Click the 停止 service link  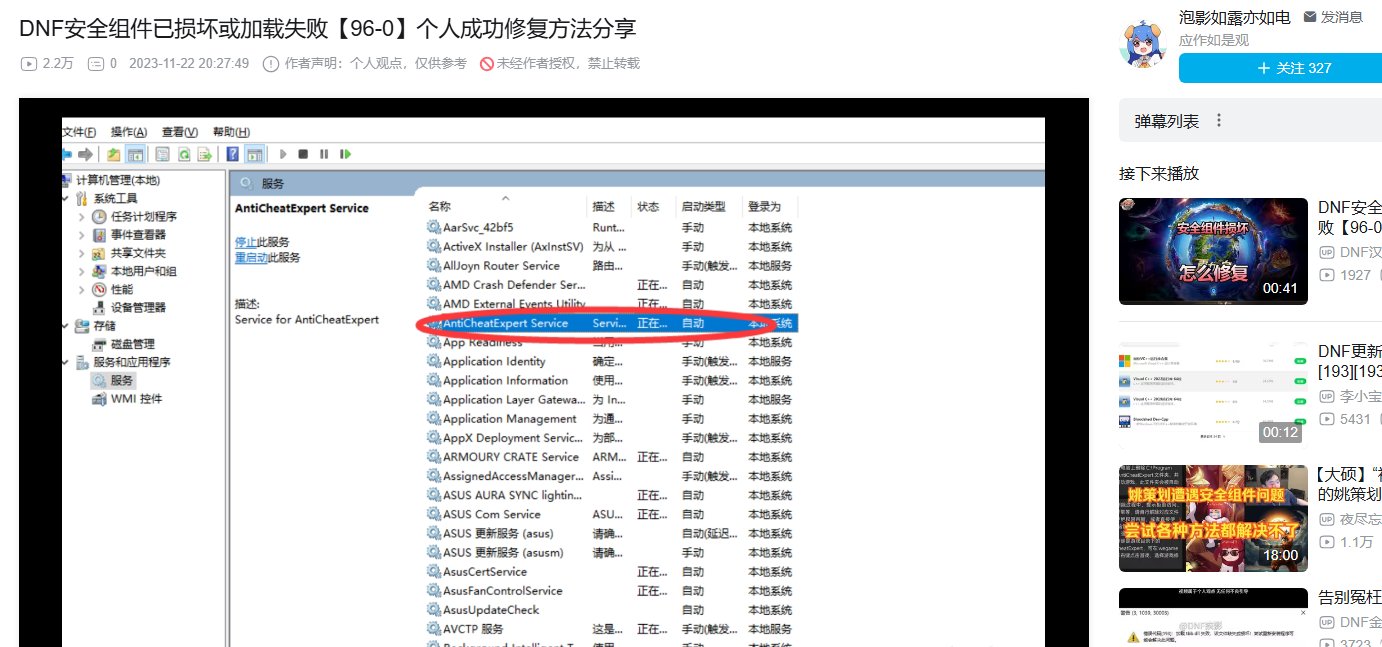246,242
